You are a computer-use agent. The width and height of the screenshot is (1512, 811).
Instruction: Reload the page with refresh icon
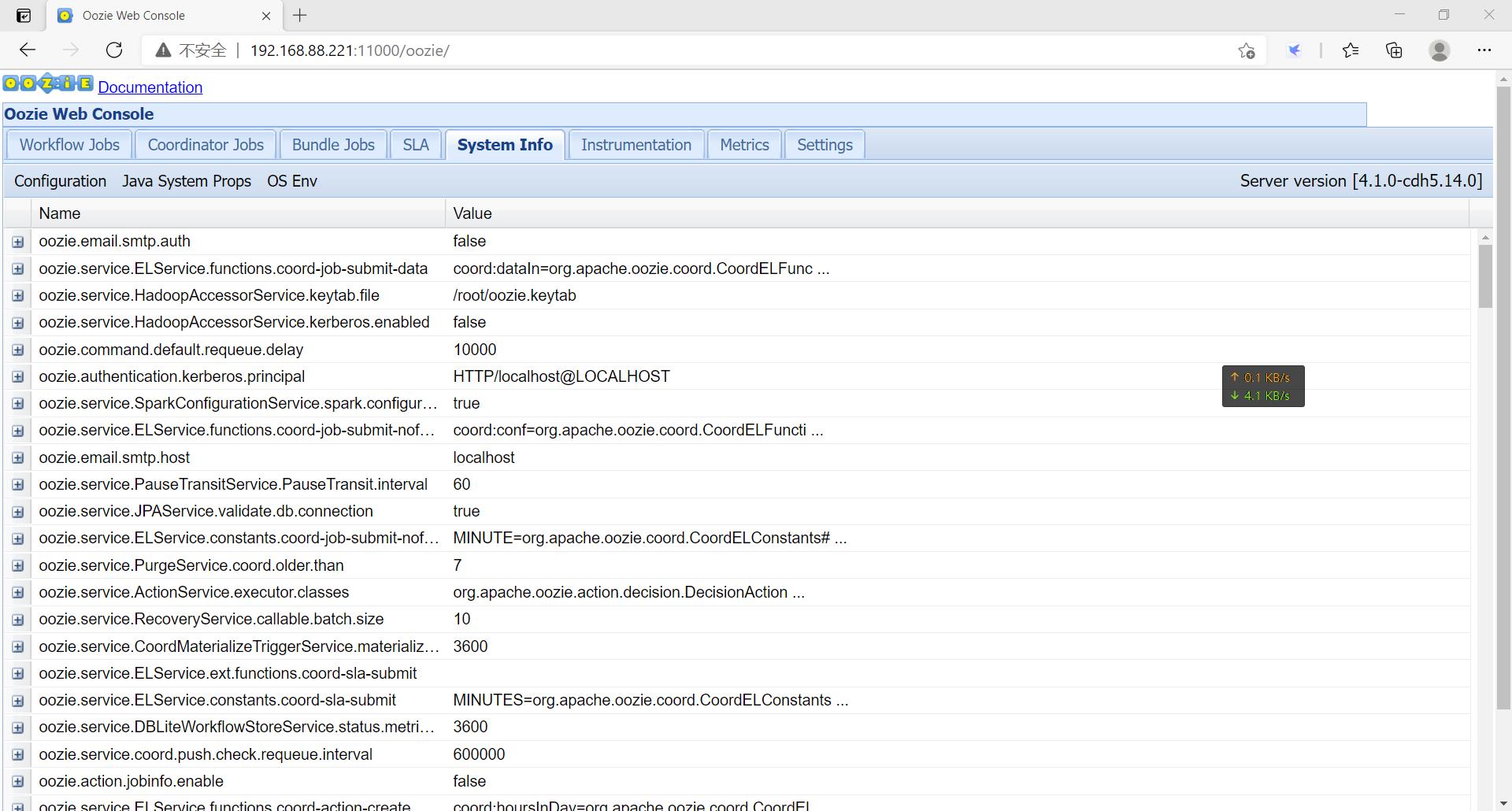tap(114, 50)
